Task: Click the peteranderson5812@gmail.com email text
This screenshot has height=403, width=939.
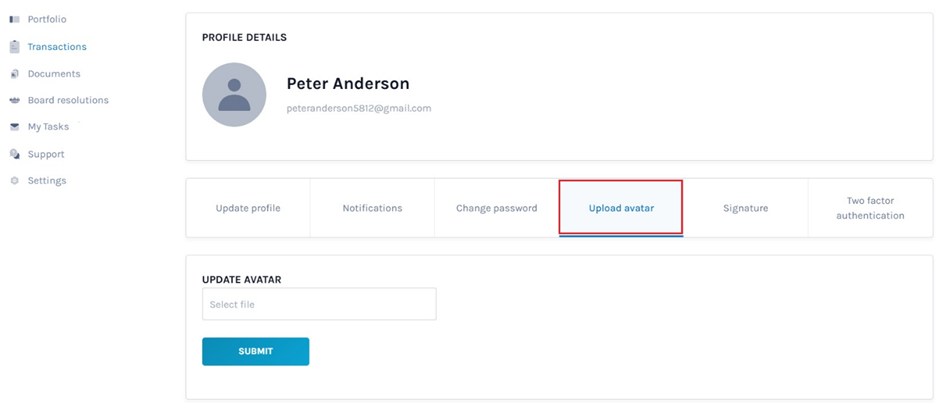Action: 359,109
